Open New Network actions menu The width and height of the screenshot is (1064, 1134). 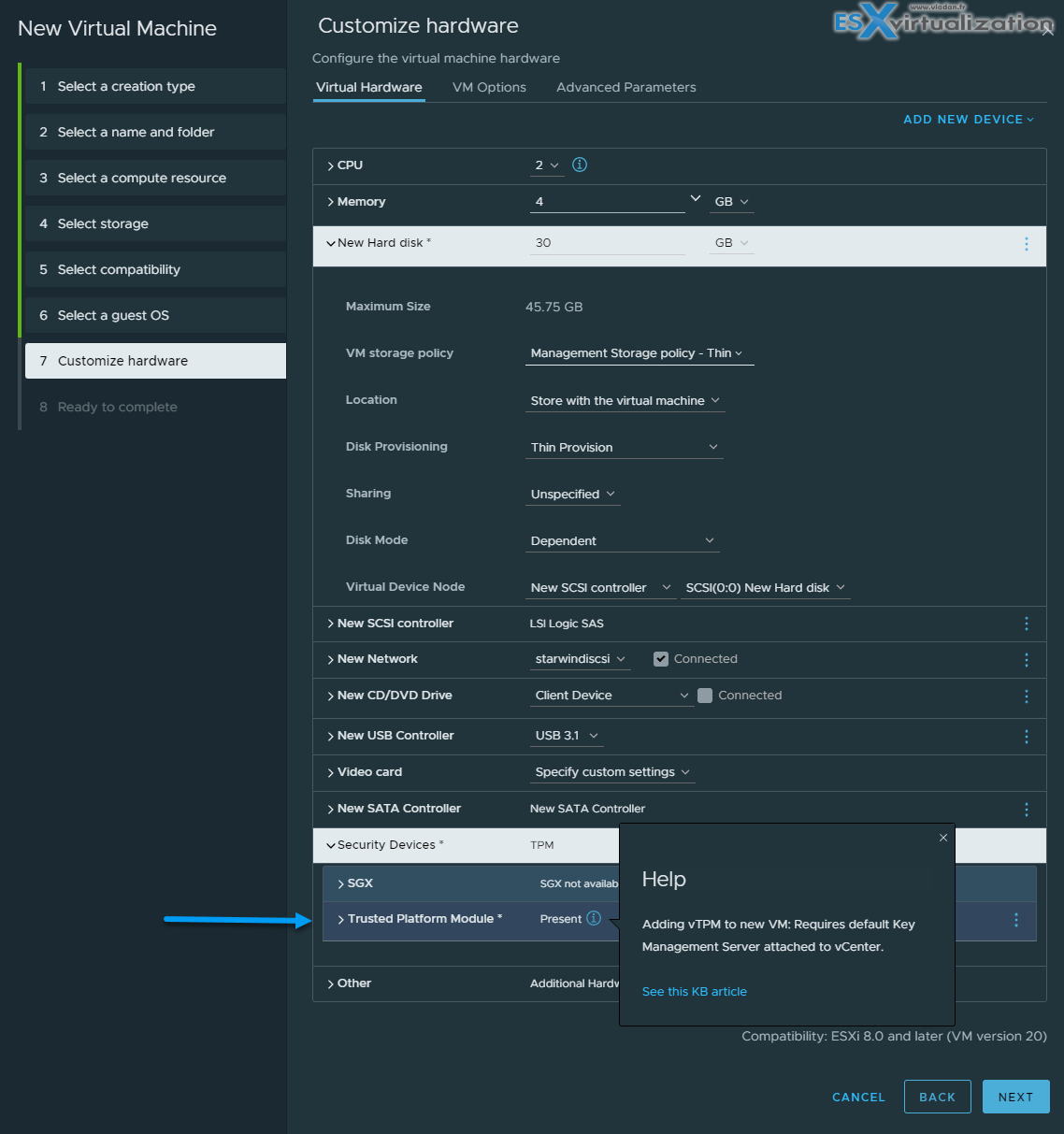pyautogui.click(x=1027, y=660)
